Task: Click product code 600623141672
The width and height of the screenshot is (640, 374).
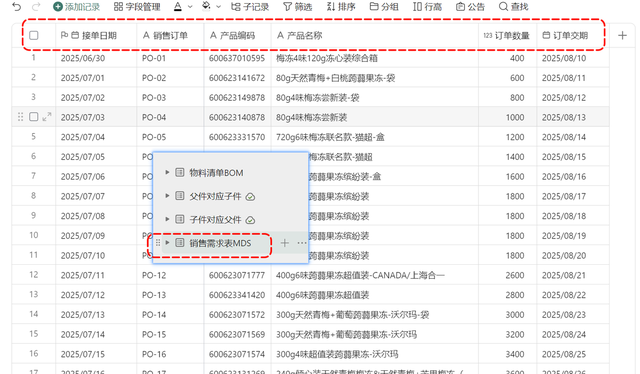Action: [x=237, y=78]
